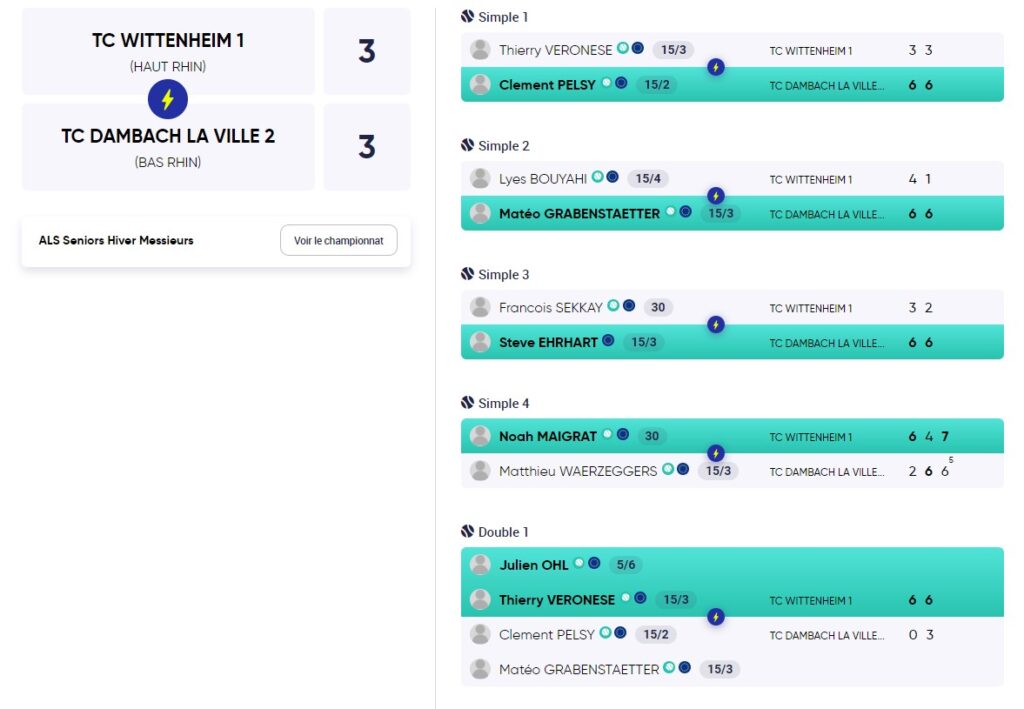Click the teal ring badge next to Lyes BOUYAHI
1024x709 pixels.
[x=597, y=177]
